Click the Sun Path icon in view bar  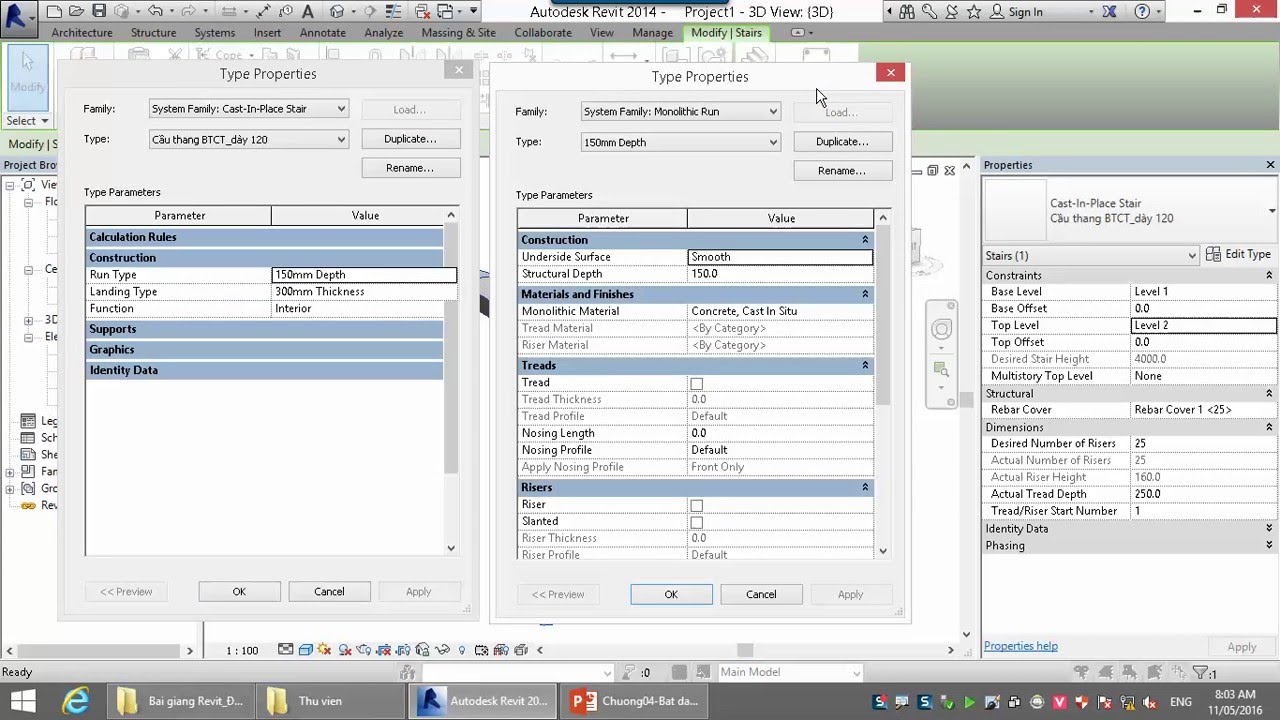tap(325, 650)
